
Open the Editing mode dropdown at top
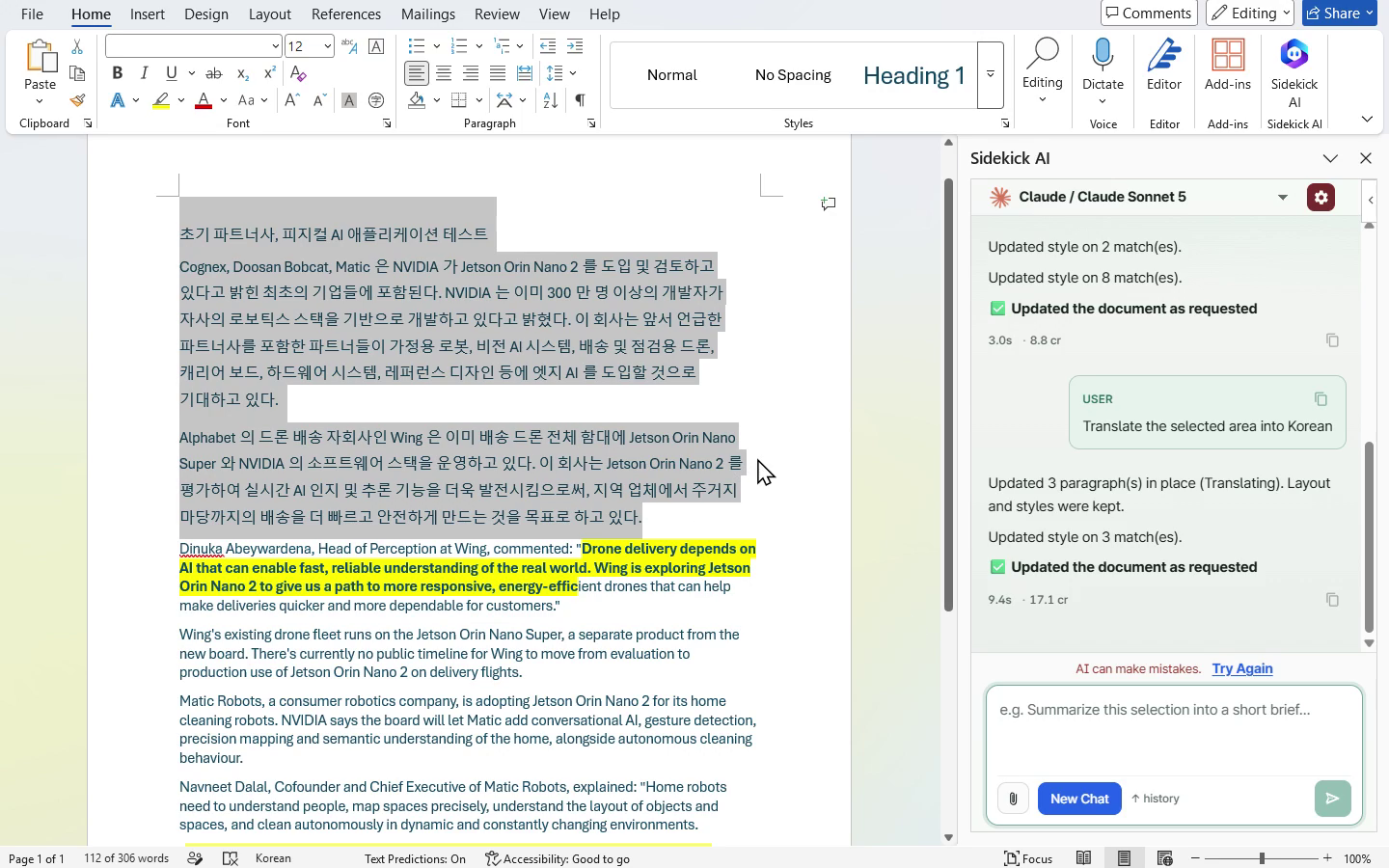pyautogui.click(x=1250, y=14)
